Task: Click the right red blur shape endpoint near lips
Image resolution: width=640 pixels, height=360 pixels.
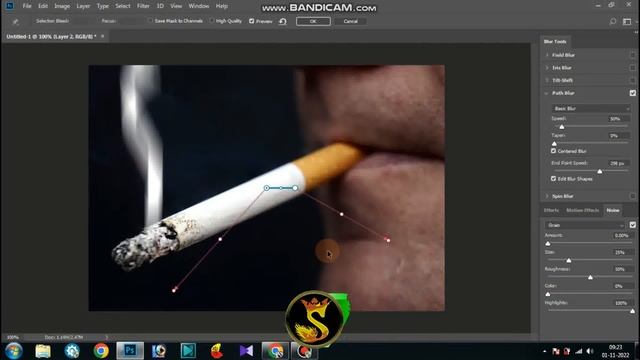Action: (388, 240)
